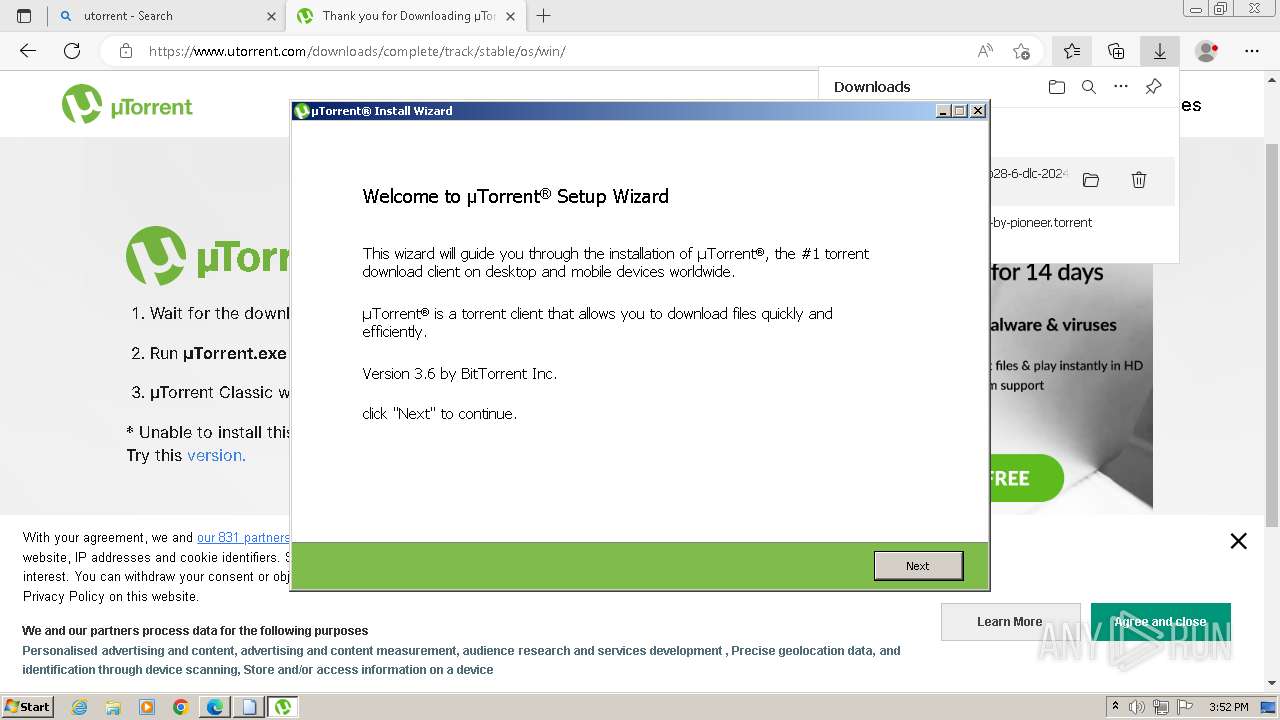The width and height of the screenshot is (1280, 720).
Task: Switch to Microsoft Edge taskbar button
Action: tap(215, 707)
